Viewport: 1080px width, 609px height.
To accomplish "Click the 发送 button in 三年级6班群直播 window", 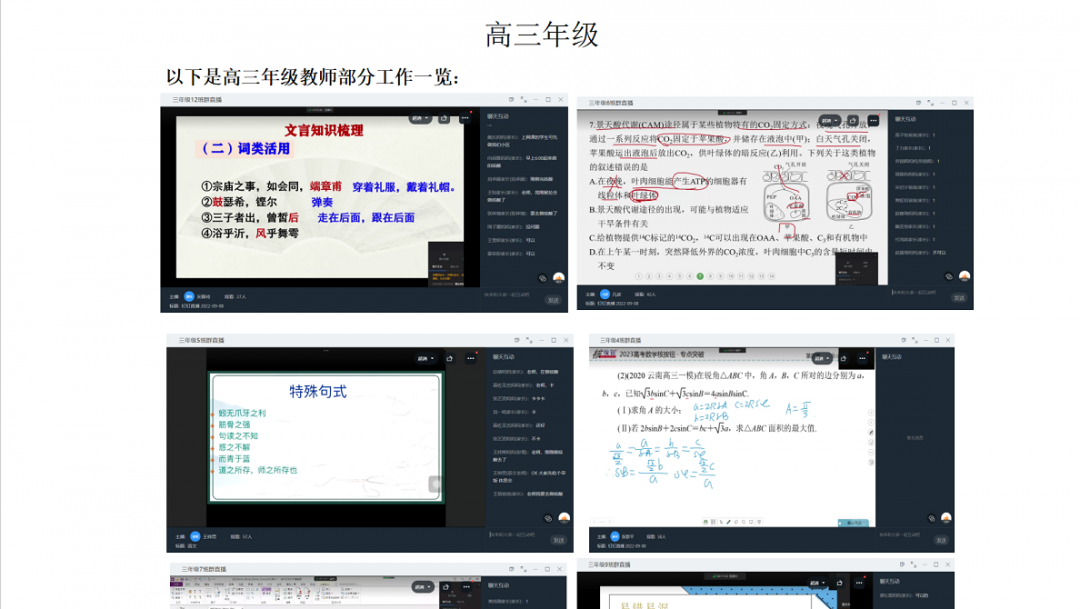I will pos(959,298).
